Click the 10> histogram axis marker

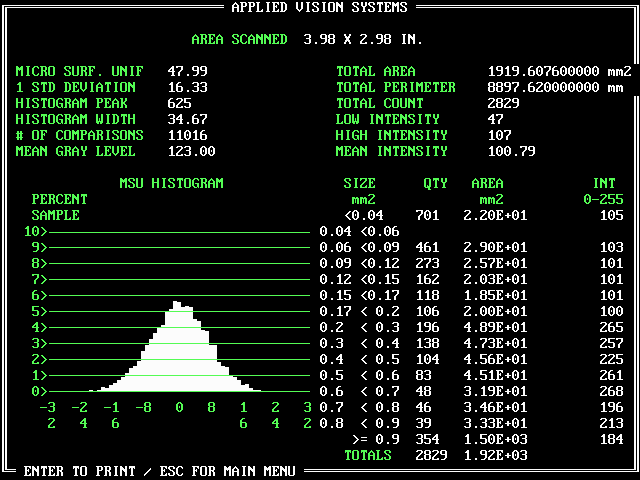click(x=36, y=231)
